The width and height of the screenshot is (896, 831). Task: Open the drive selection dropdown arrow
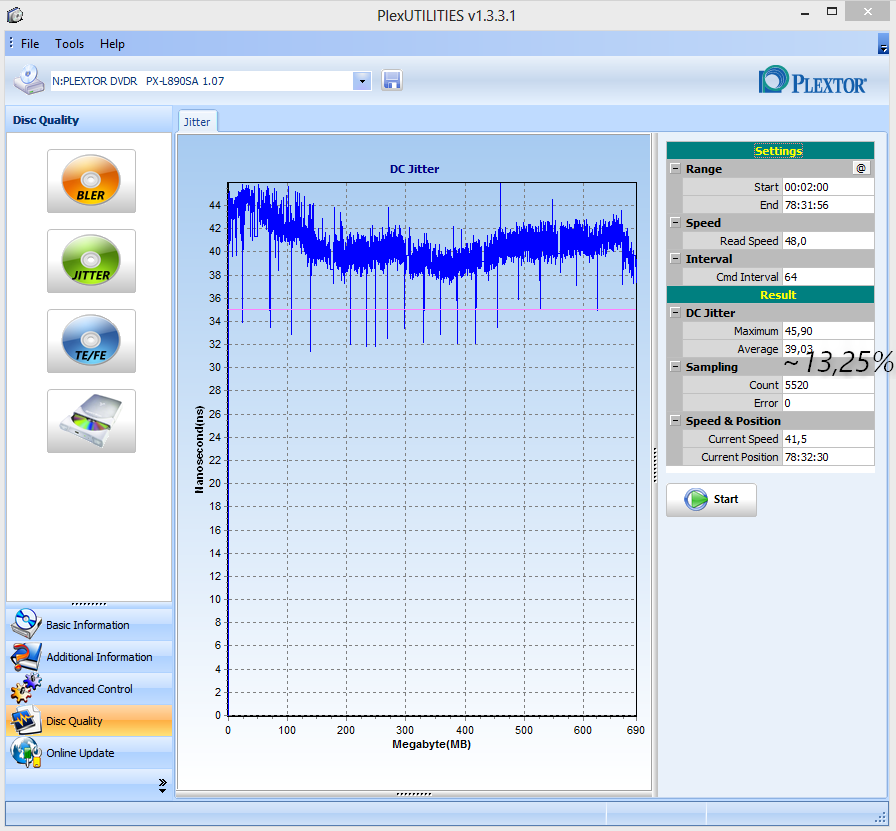(362, 81)
